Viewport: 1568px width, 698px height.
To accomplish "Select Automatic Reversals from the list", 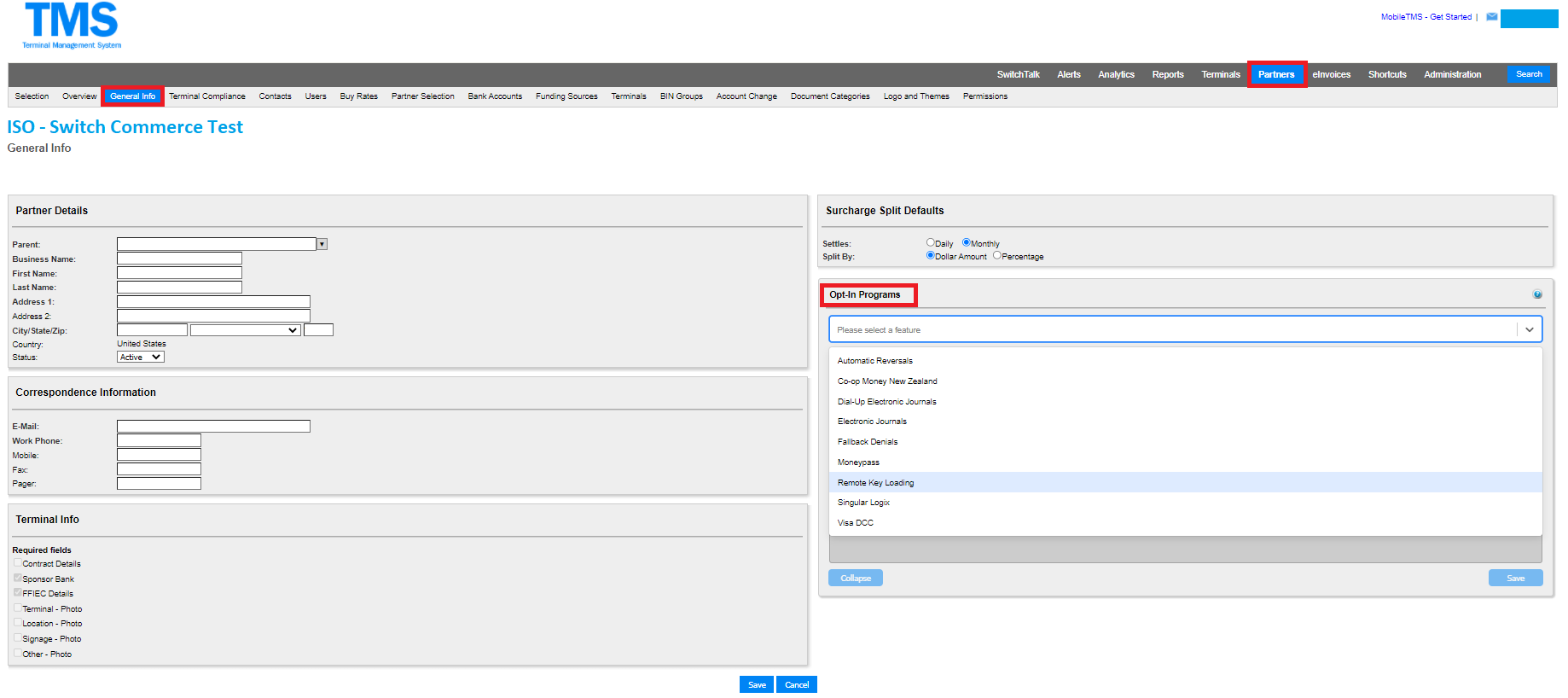I will (1185, 361).
